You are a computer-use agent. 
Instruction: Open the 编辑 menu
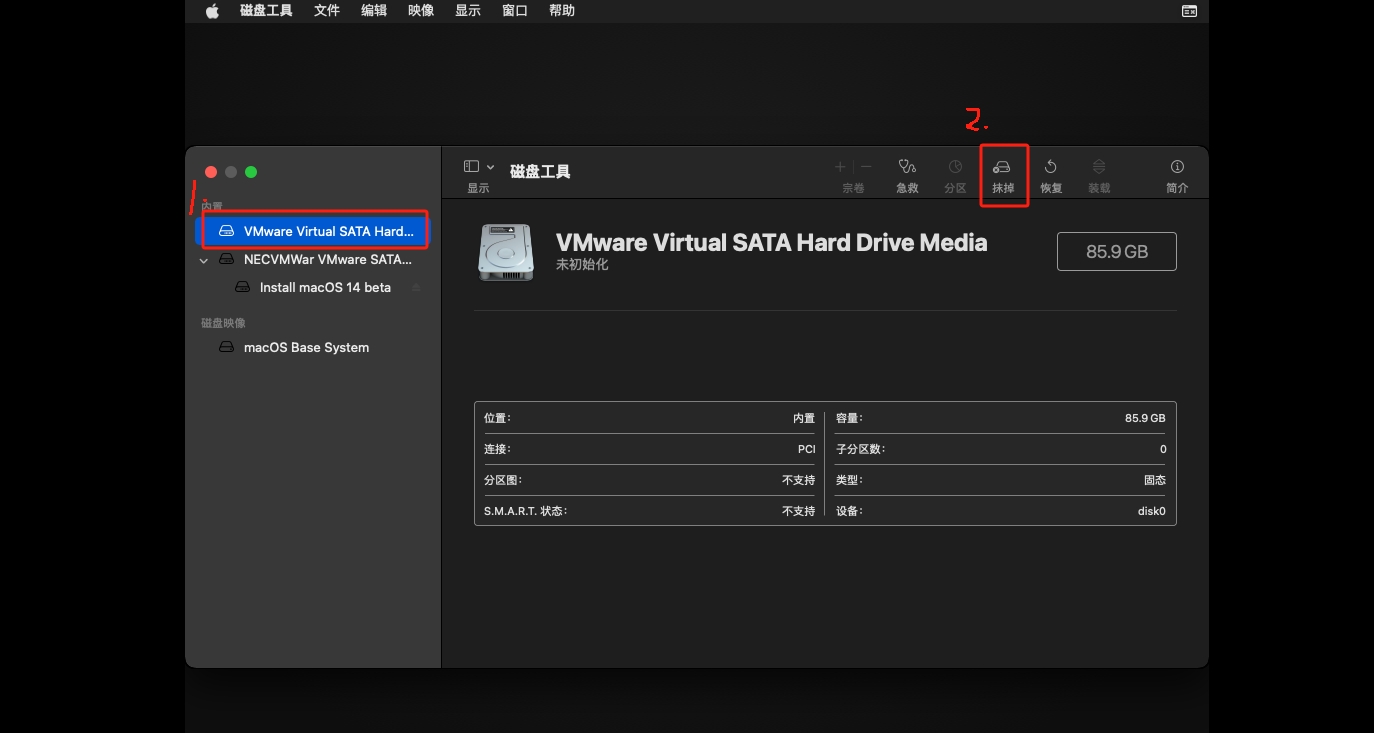(374, 11)
